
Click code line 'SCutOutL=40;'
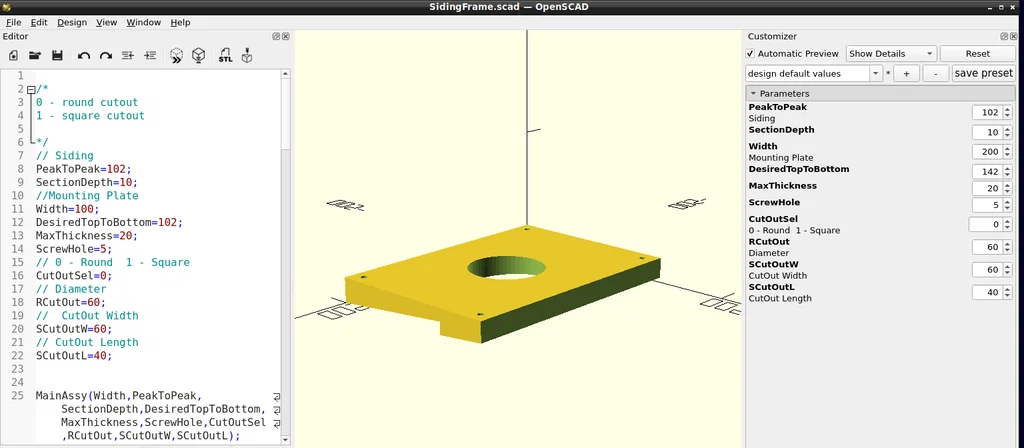tap(74, 355)
